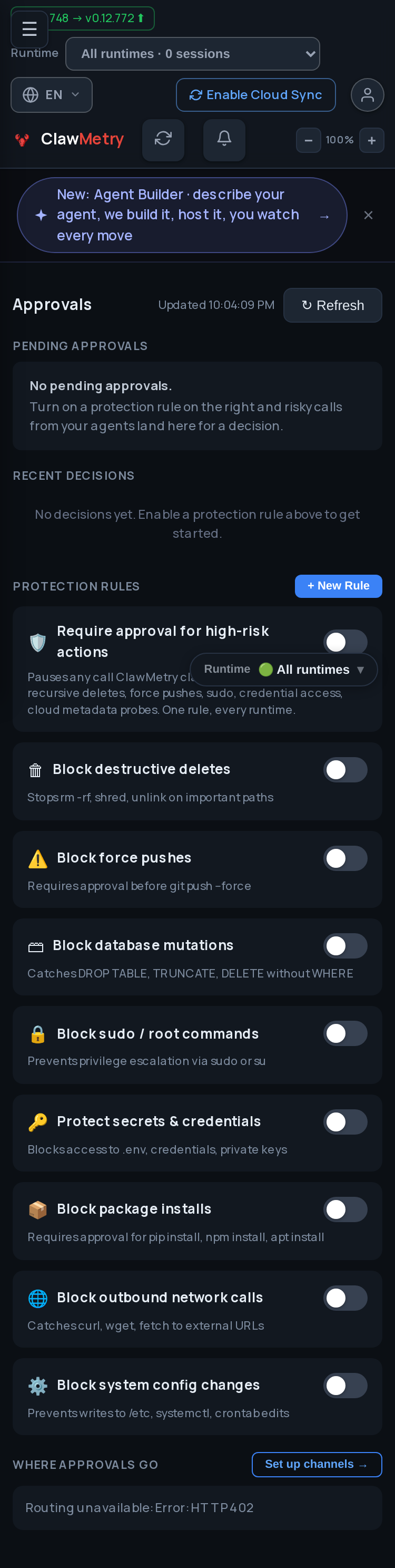Click Enable Cloud Sync
395x1568 pixels.
coord(256,95)
